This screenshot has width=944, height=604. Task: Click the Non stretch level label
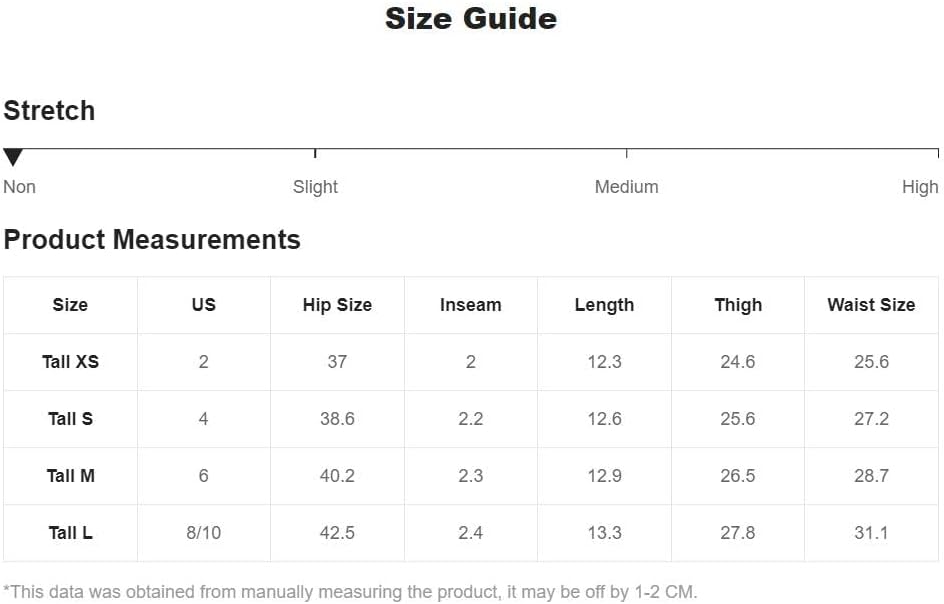coord(19,187)
